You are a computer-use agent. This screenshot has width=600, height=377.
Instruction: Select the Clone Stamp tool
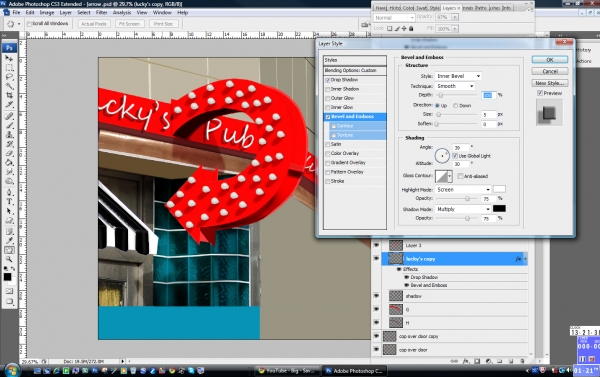(9, 135)
